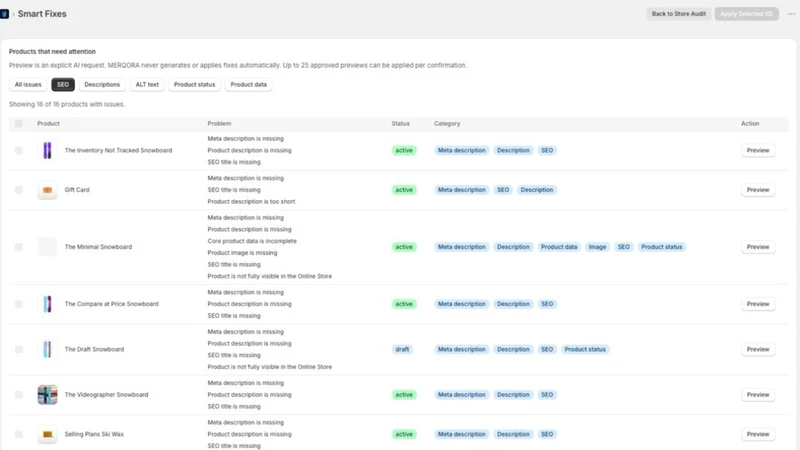Click the Selling Plans Ski Wax image
The image size is (800, 450).
click(x=47, y=434)
